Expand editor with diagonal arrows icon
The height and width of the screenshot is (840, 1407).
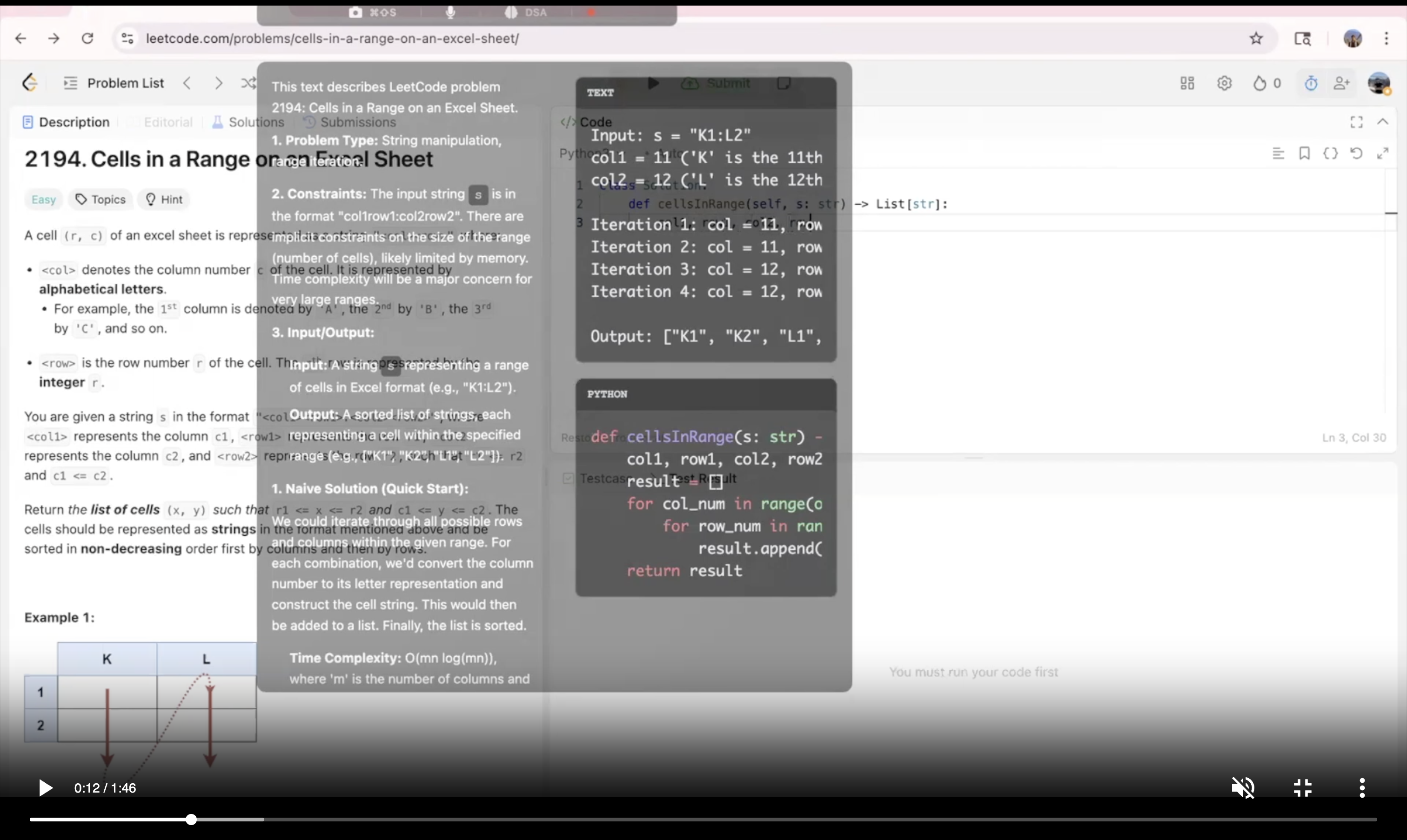point(1383,153)
